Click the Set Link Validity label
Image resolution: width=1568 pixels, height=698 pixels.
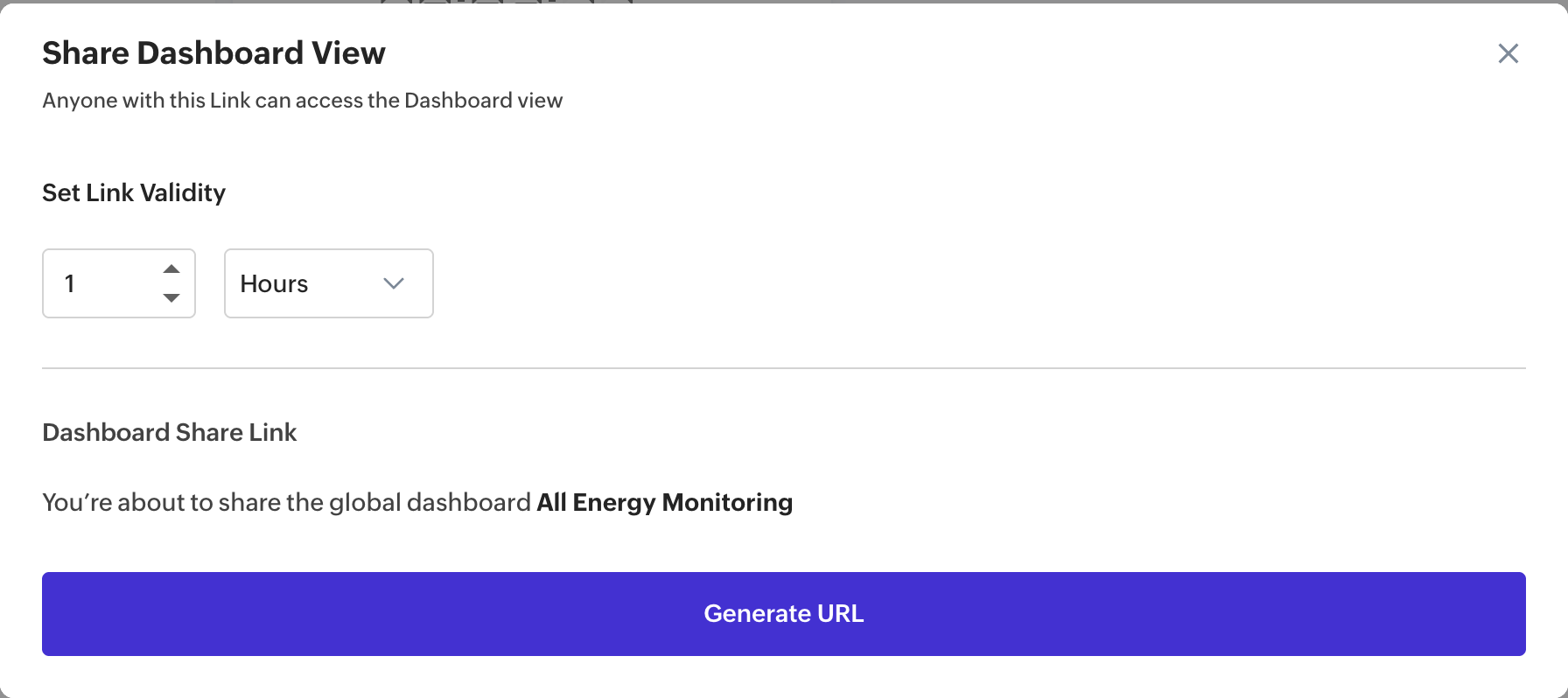click(x=134, y=192)
